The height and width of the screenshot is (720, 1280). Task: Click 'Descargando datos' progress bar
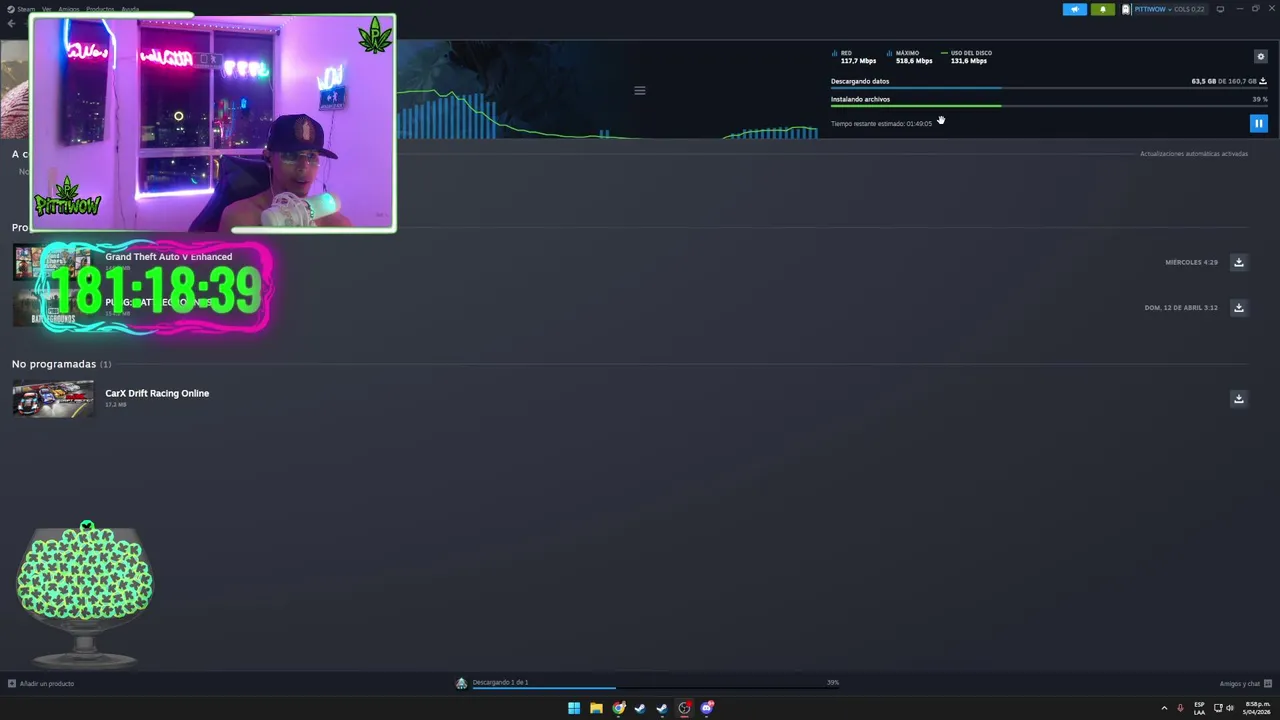point(1049,88)
